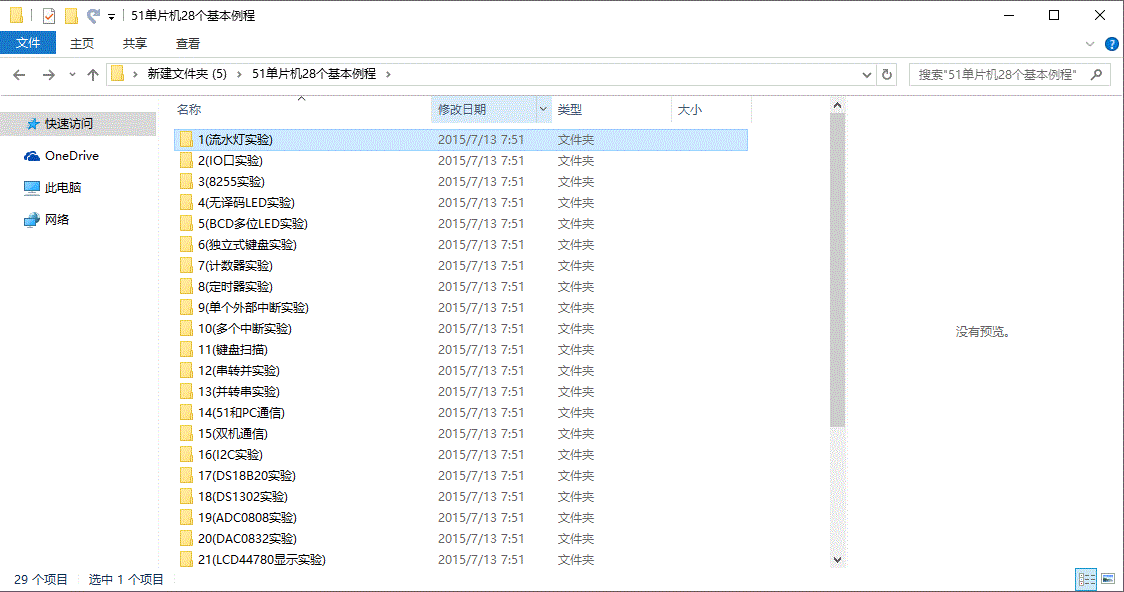The image size is (1124, 592).
Task: Switch to the 共享 ribbon tab
Action: tap(135, 43)
